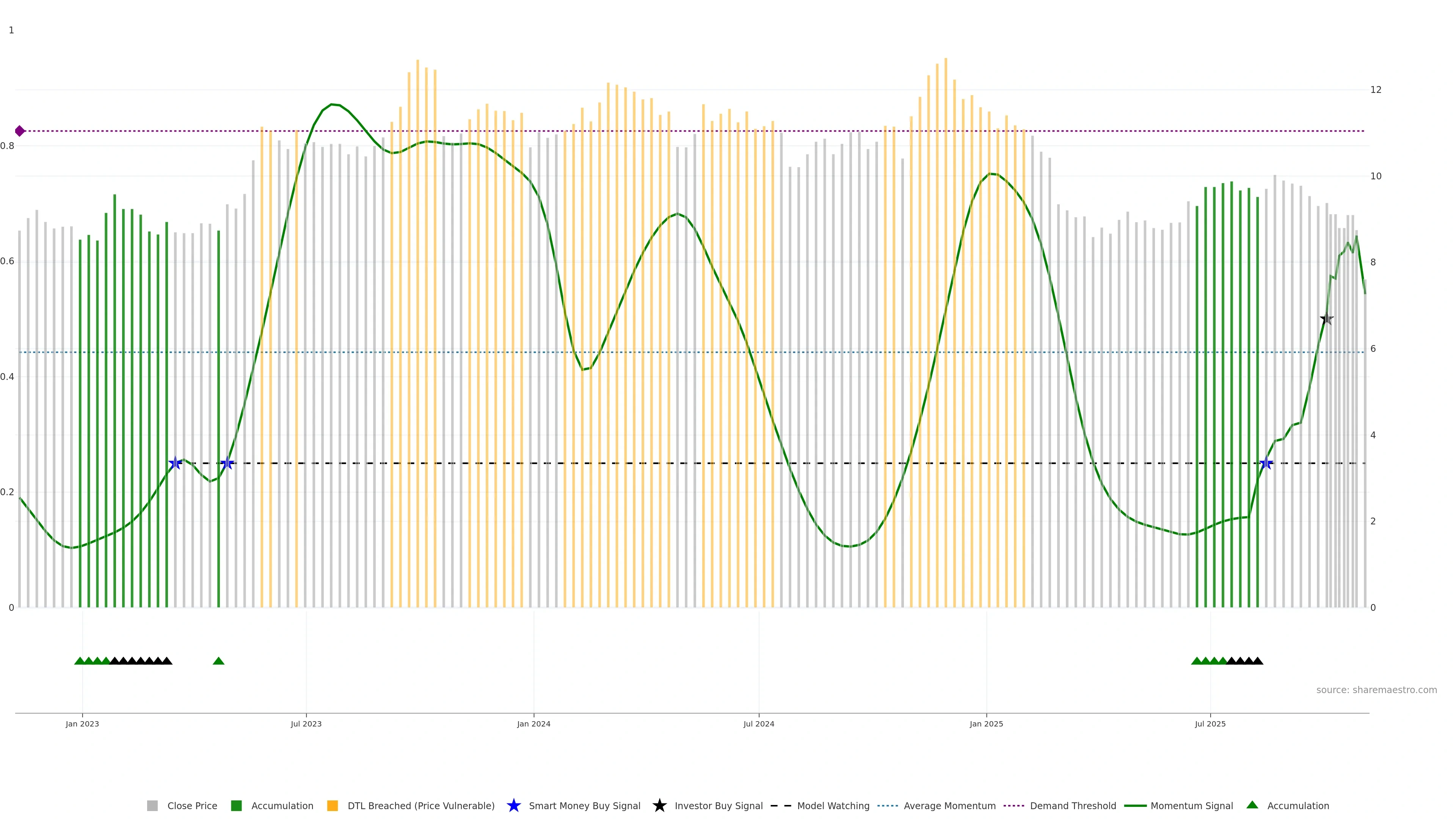Viewport: 1456px width, 819px height.
Task: Click the black star legend icon
Action: click(x=659, y=805)
